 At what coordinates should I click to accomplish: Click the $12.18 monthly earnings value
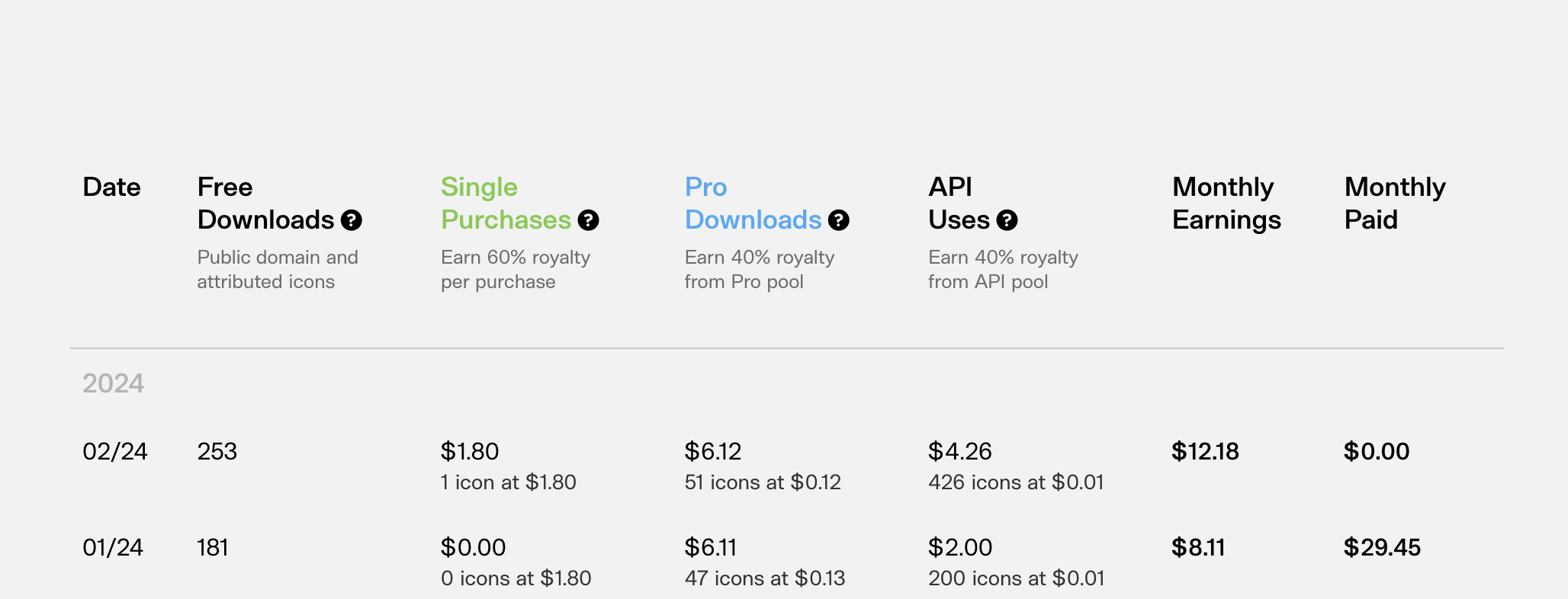[x=1205, y=451]
